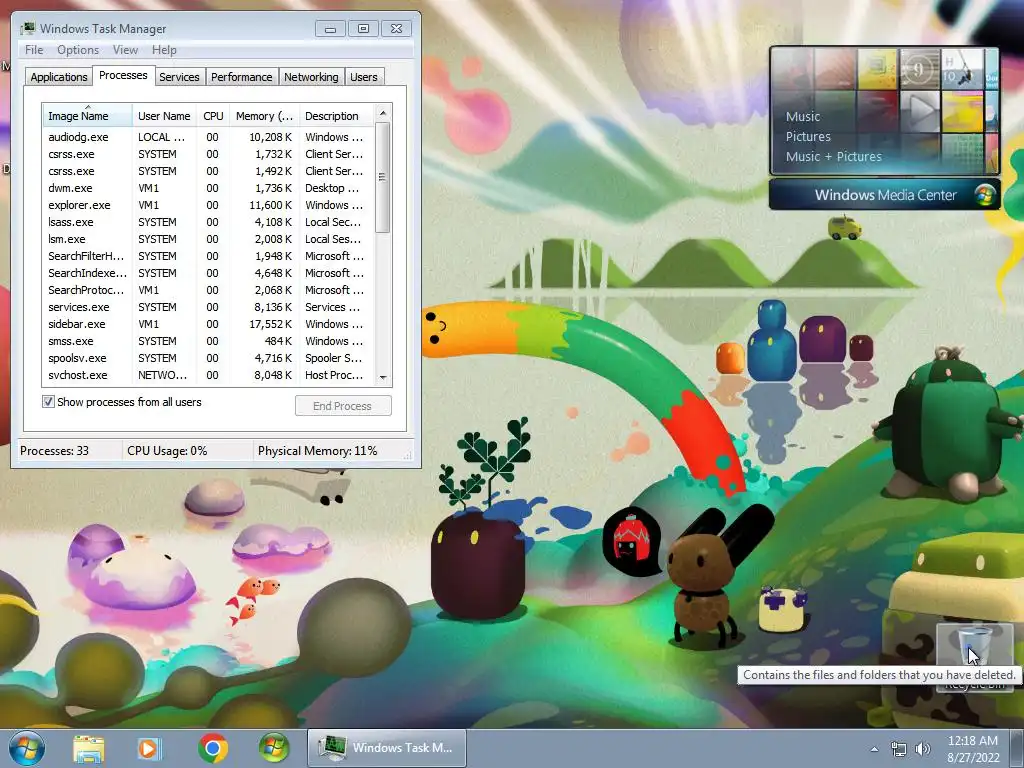Switch to the Users tab
Viewport: 1024px width, 768px height.
(364, 77)
